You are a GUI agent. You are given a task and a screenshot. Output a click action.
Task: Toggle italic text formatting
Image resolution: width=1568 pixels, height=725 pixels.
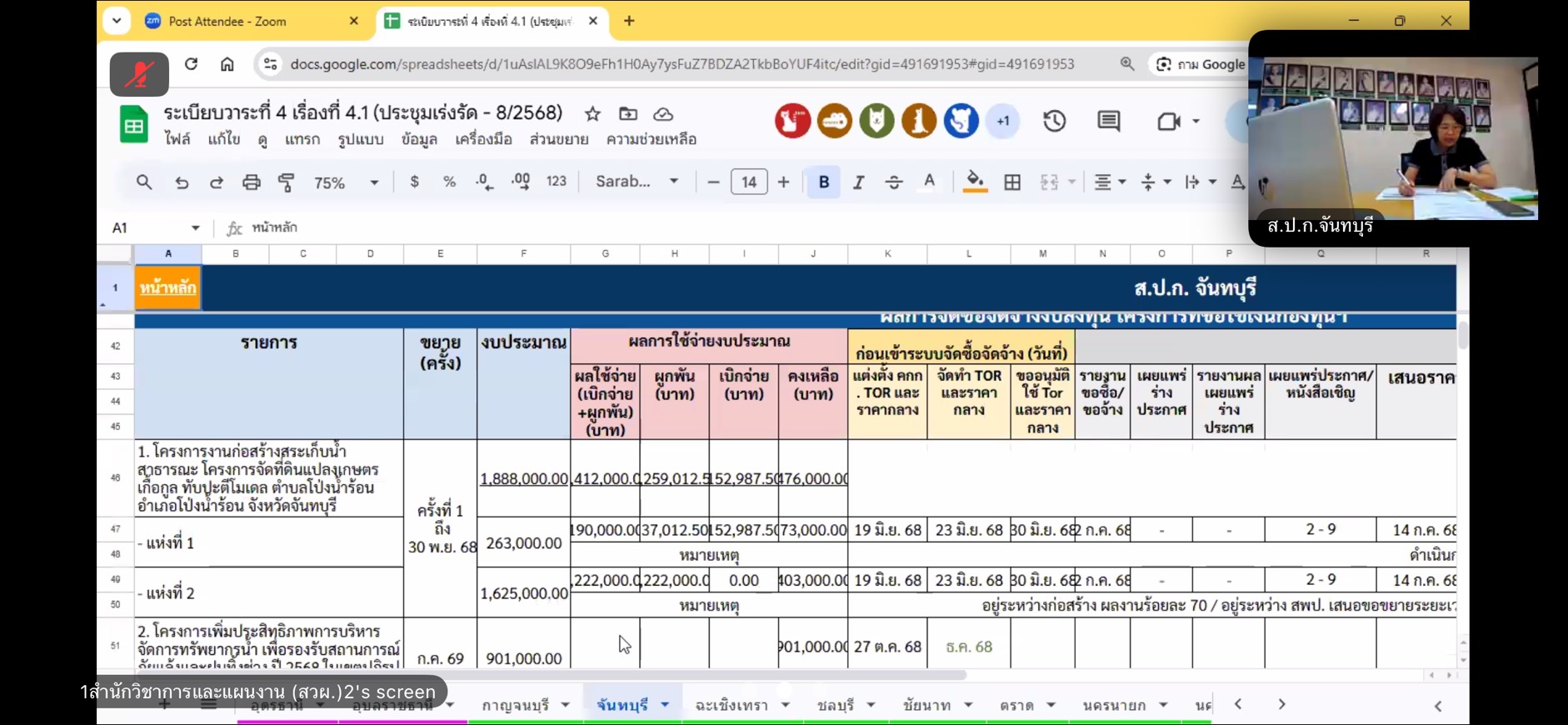point(858,182)
